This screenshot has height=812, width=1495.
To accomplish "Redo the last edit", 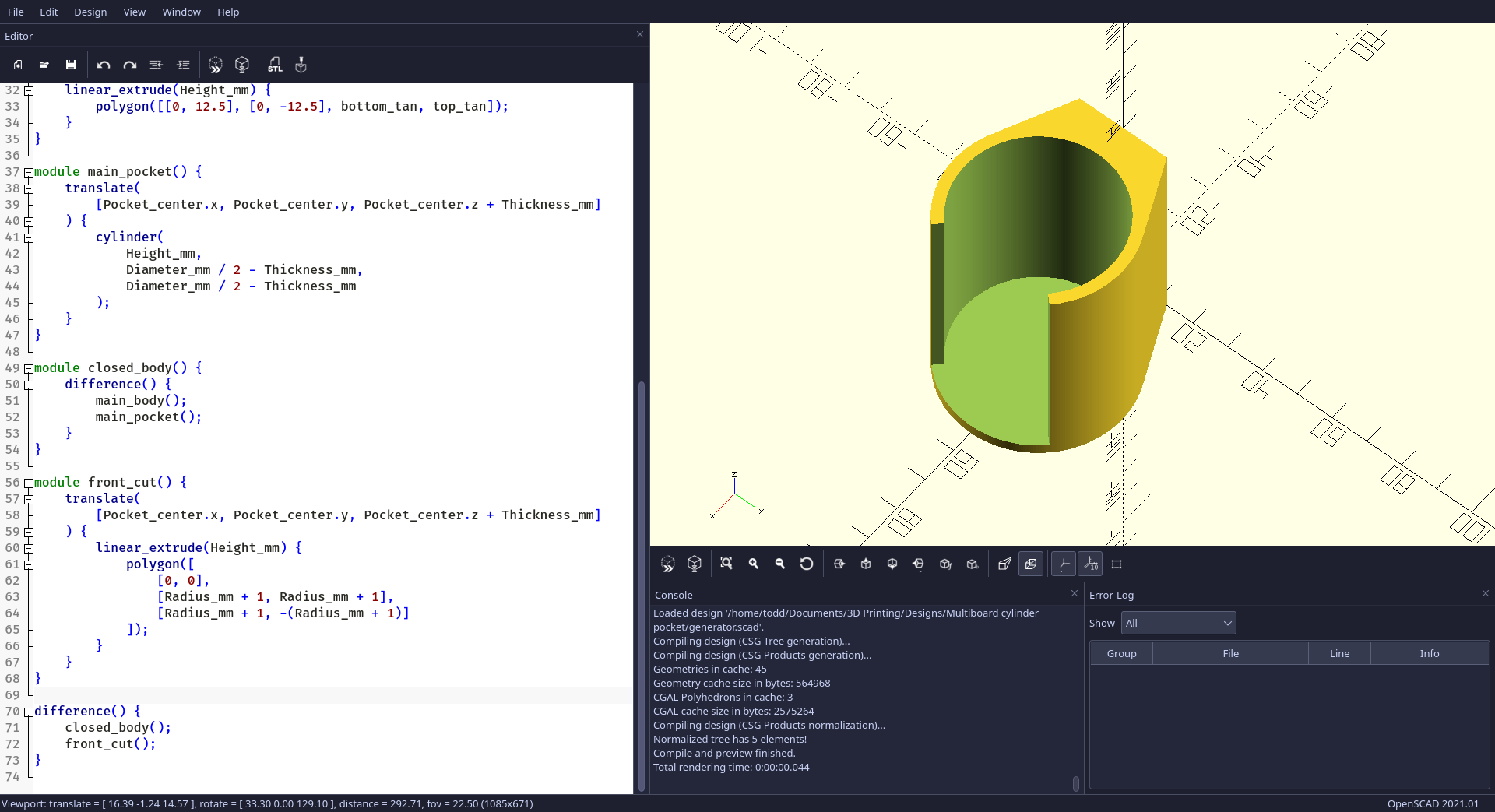I will point(130,65).
